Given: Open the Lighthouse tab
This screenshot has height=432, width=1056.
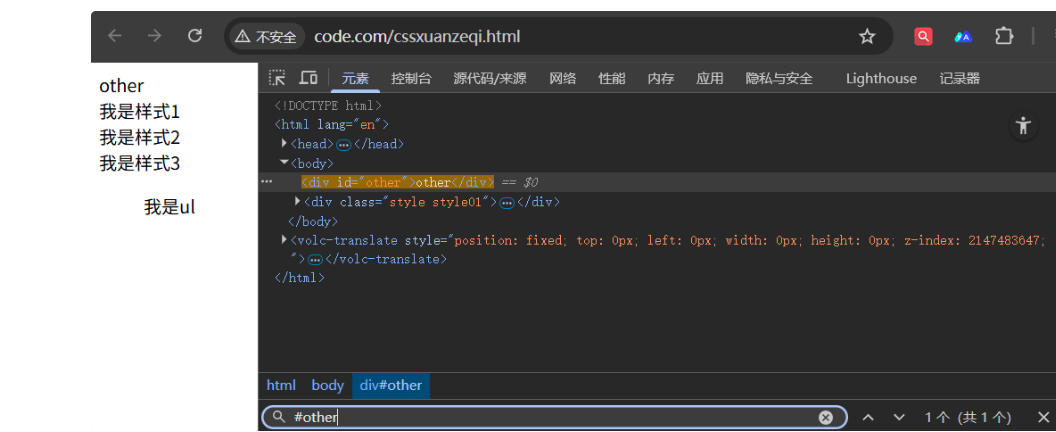Looking at the screenshot, I should pos(880,78).
